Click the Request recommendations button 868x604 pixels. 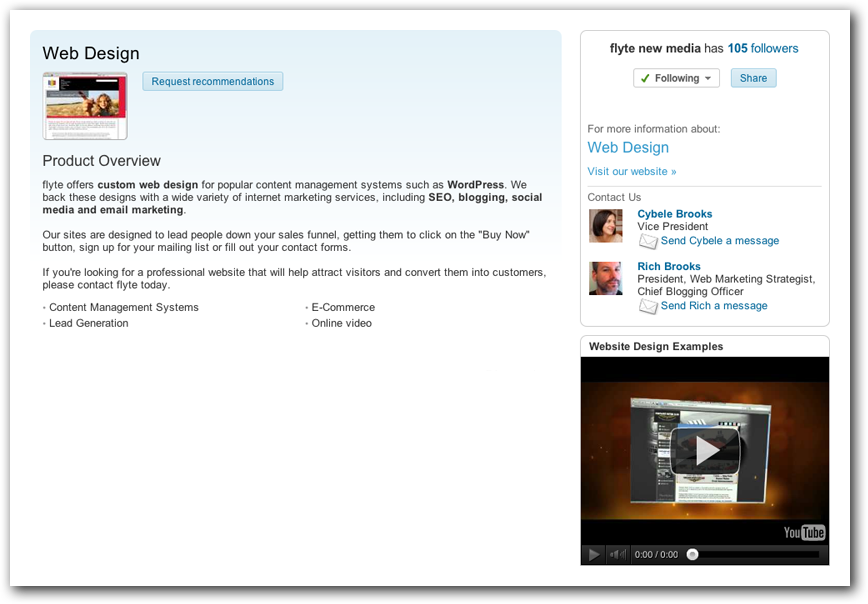[x=213, y=81]
